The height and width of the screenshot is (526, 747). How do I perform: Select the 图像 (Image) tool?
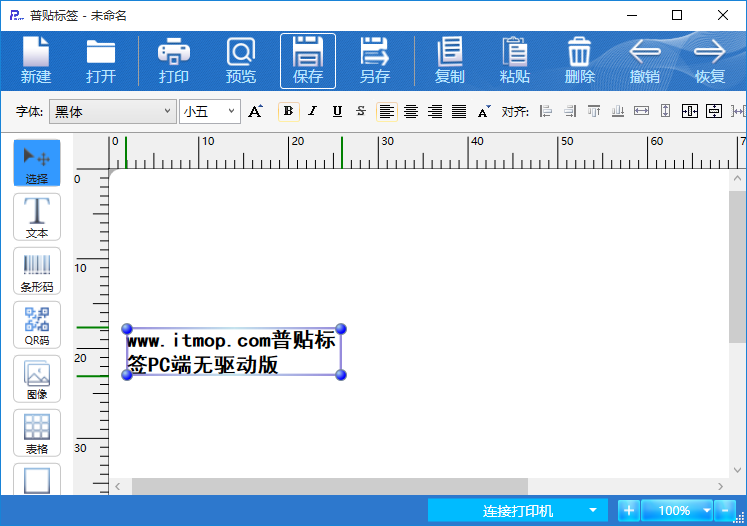[36, 378]
